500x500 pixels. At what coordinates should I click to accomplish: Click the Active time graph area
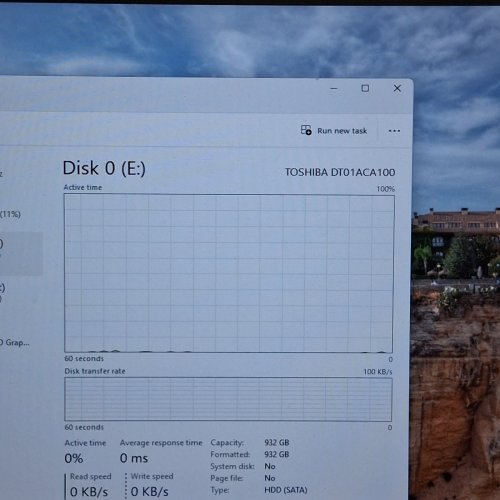229,273
